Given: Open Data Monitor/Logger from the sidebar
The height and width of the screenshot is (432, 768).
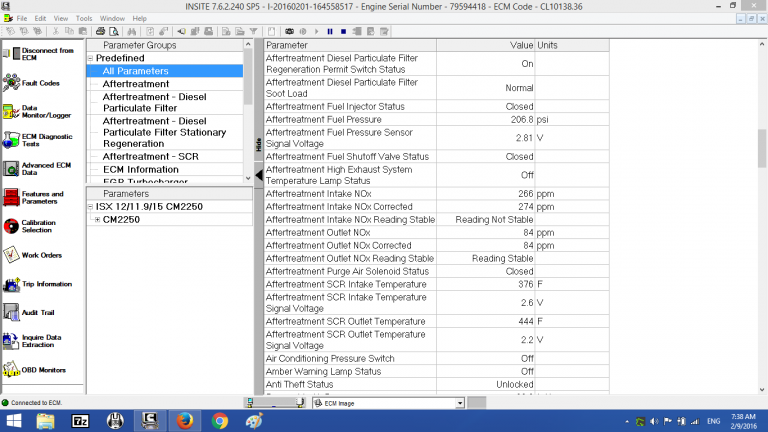Looking at the screenshot, I should coord(37,112).
